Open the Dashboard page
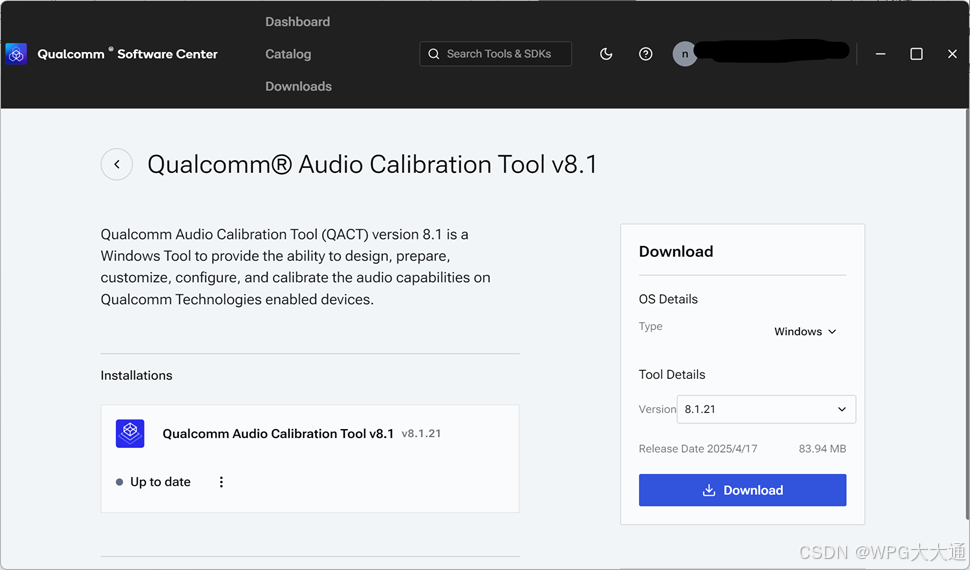The image size is (970, 570). [x=298, y=22]
